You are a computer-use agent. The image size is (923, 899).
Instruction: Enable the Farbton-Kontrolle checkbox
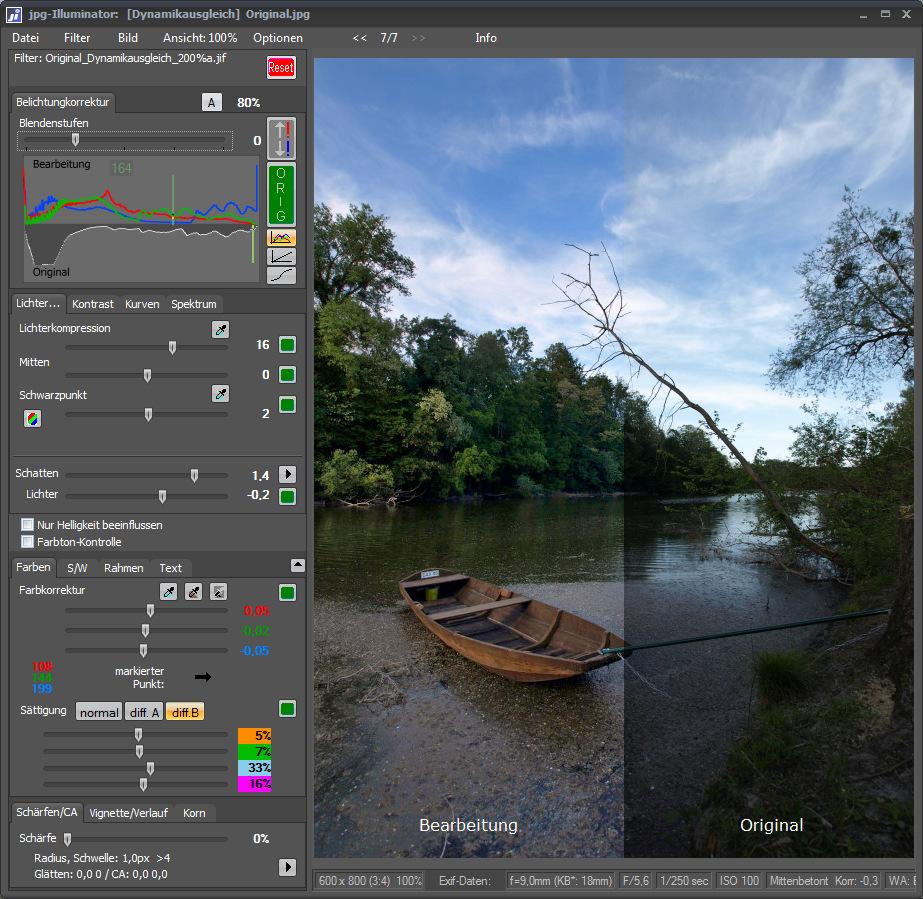coord(28,542)
